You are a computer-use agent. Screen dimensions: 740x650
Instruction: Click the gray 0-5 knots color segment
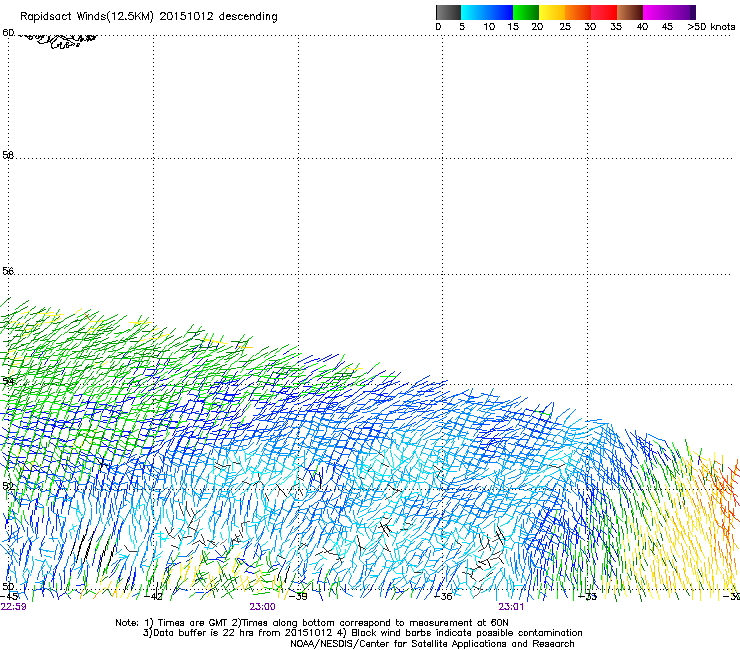click(448, 12)
